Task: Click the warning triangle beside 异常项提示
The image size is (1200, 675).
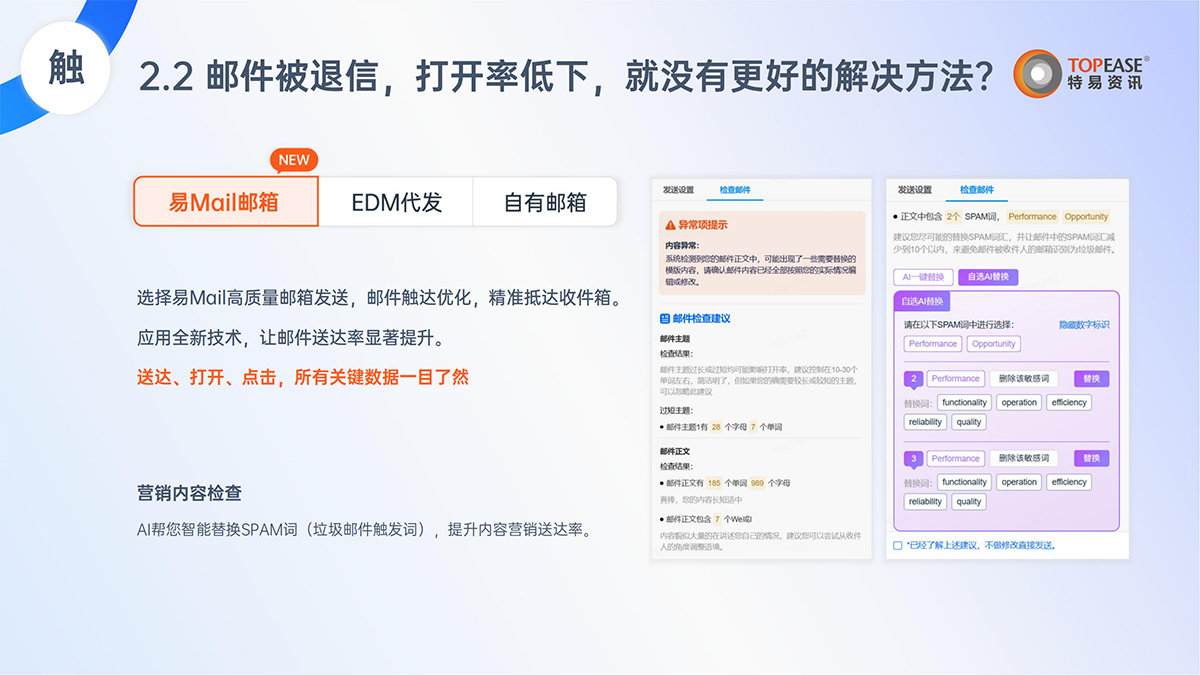Action: pyautogui.click(x=671, y=225)
